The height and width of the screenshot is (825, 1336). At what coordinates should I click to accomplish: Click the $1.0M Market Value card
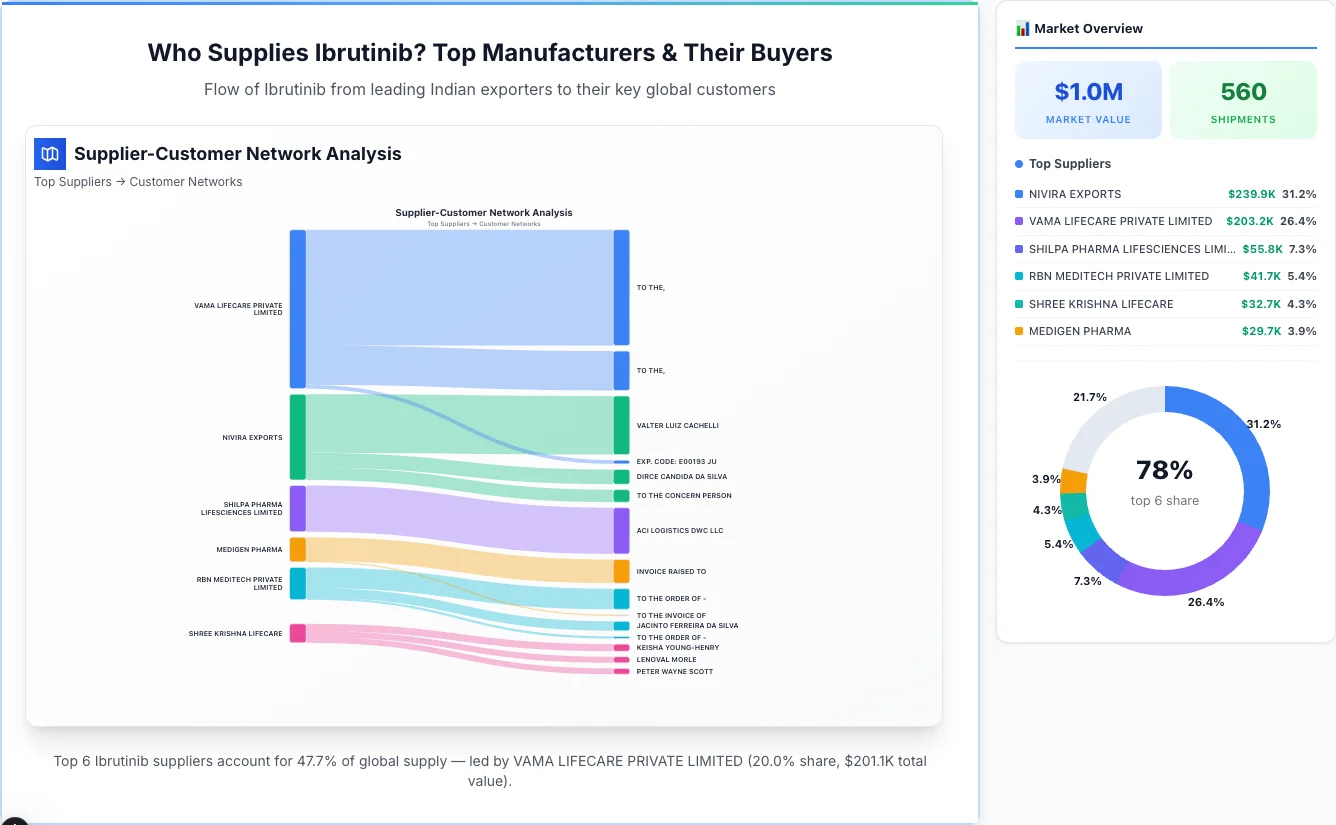(x=1088, y=99)
